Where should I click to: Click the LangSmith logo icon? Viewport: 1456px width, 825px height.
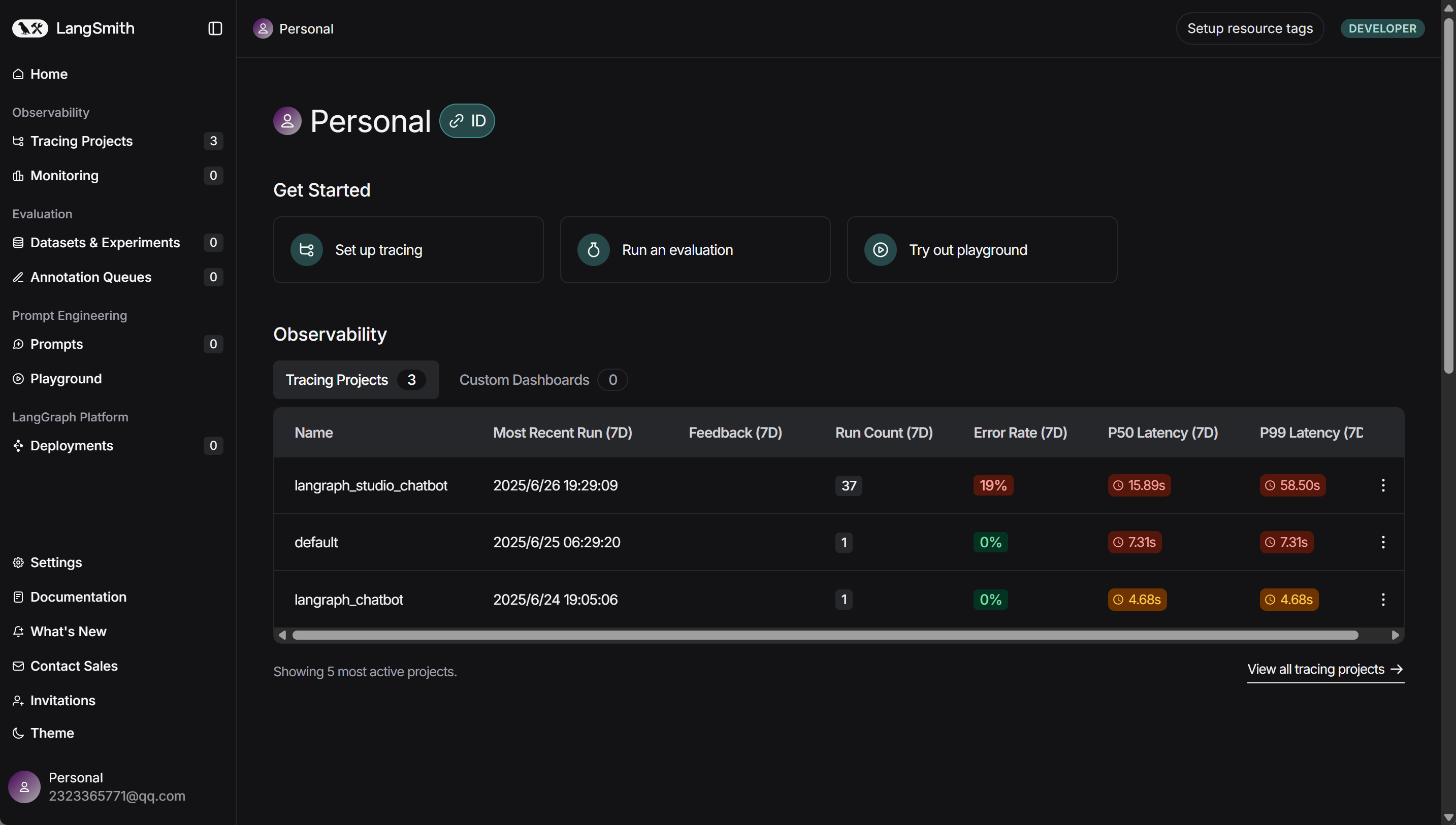point(30,28)
